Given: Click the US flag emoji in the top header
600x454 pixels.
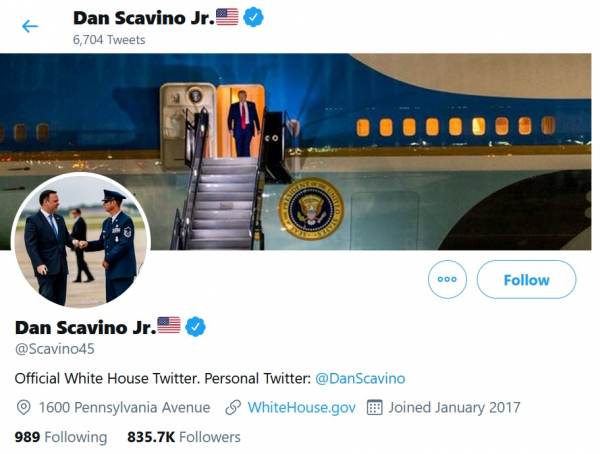Looking at the screenshot, I should coord(227,17).
